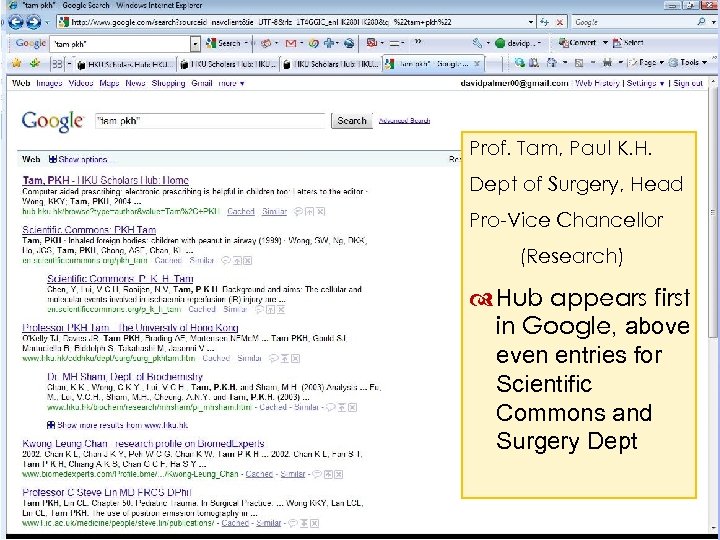The image size is (720, 540).
Task: Open the Tab List dropdown next to Quick Tabs
Action: (69, 64)
